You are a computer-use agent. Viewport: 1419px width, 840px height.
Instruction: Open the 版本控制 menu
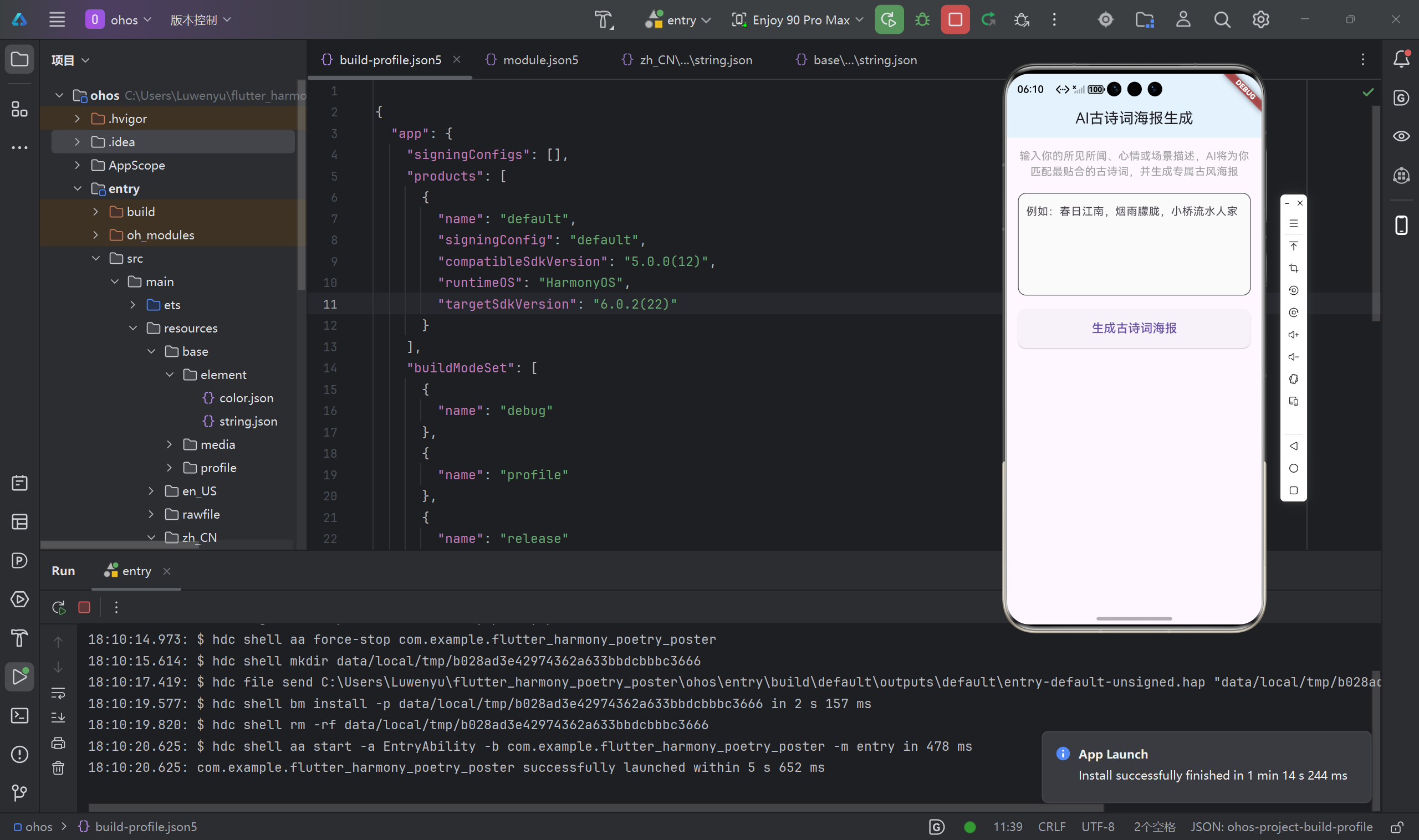(x=200, y=20)
